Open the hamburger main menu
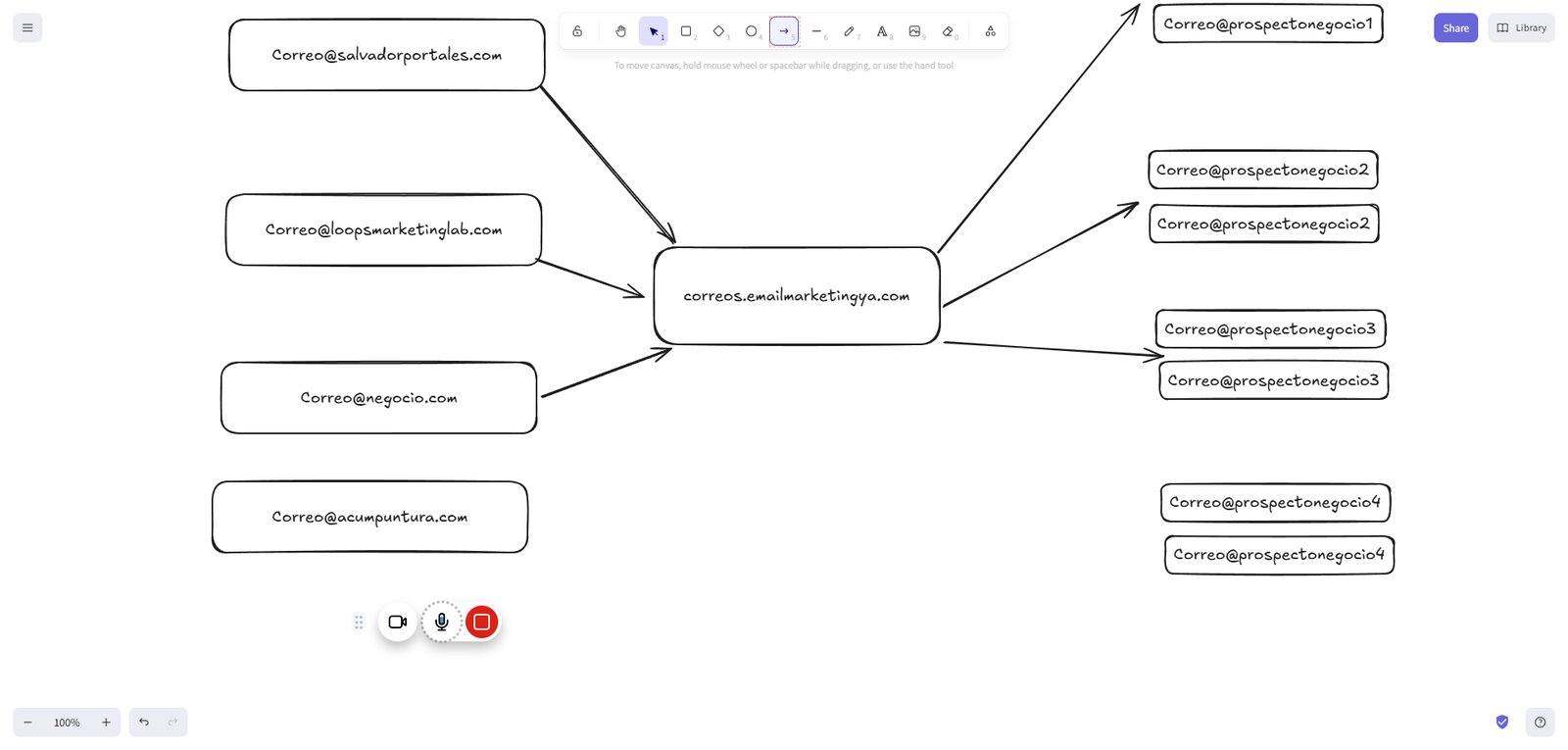The image size is (1568, 750). (27, 27)
